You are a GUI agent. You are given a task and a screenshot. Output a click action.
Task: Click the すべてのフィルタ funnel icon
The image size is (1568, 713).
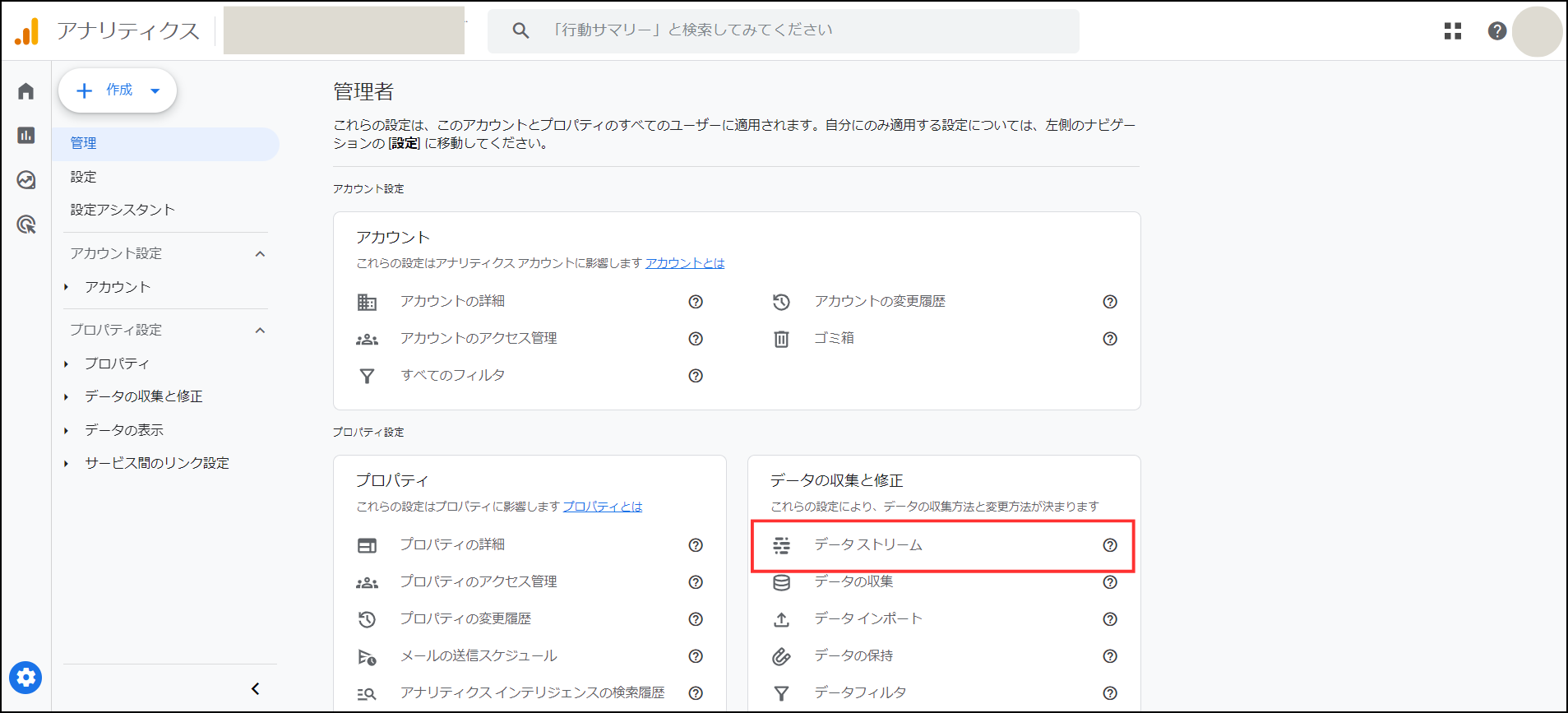coord(367,376)
